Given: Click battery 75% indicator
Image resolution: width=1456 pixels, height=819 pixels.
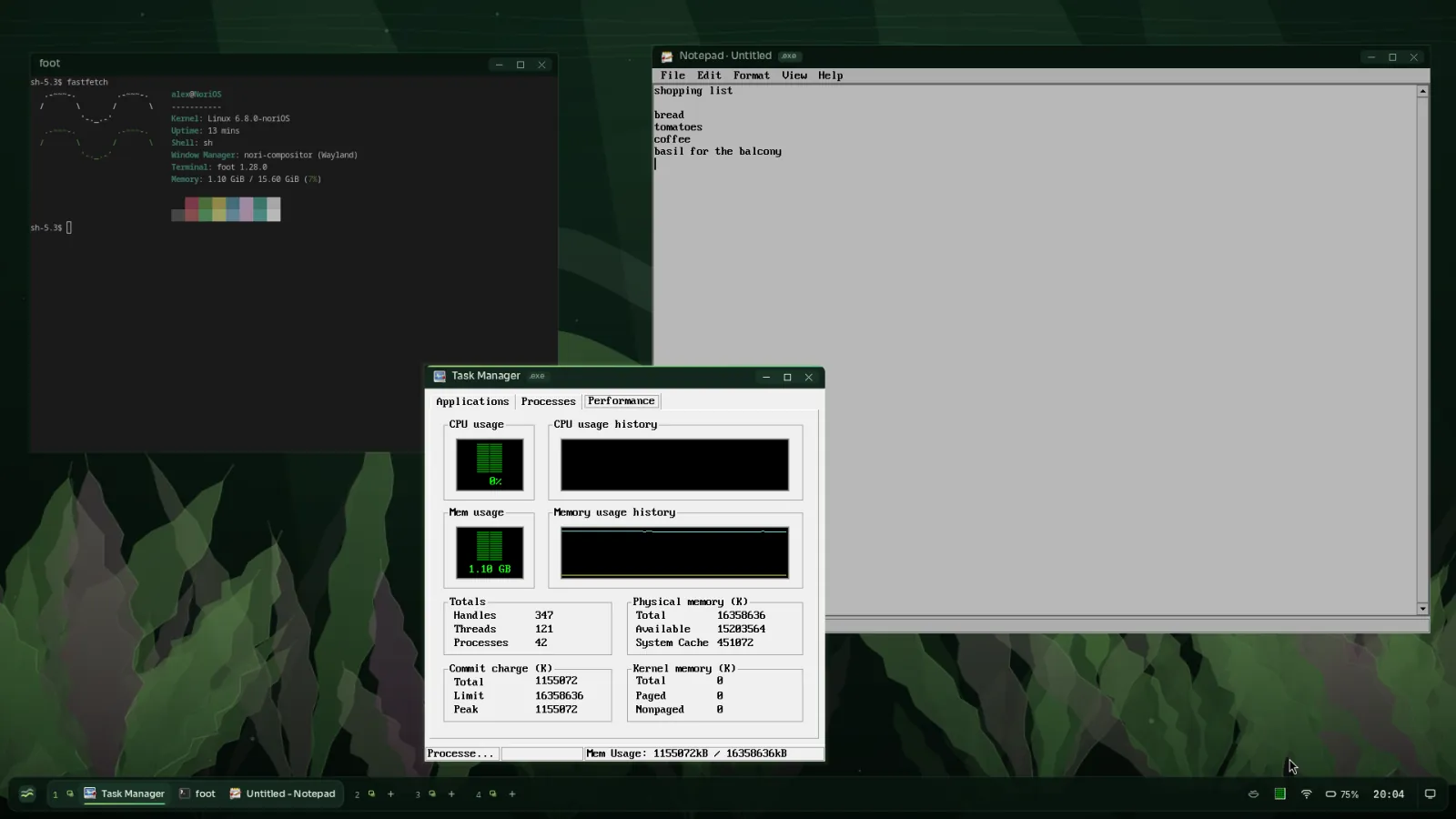Looking at the screenshot, I should 1342,794.
